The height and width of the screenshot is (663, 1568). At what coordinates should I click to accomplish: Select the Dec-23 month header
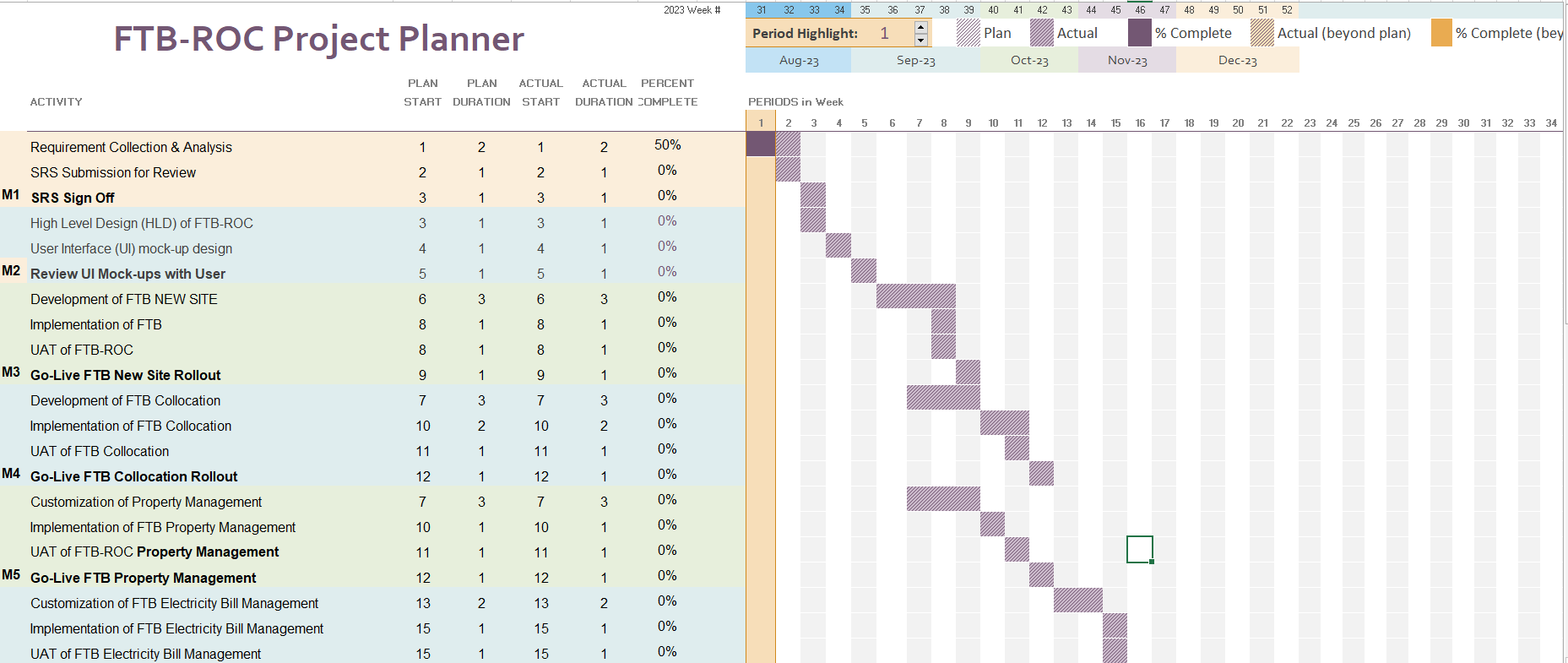tap(1237, 61)
